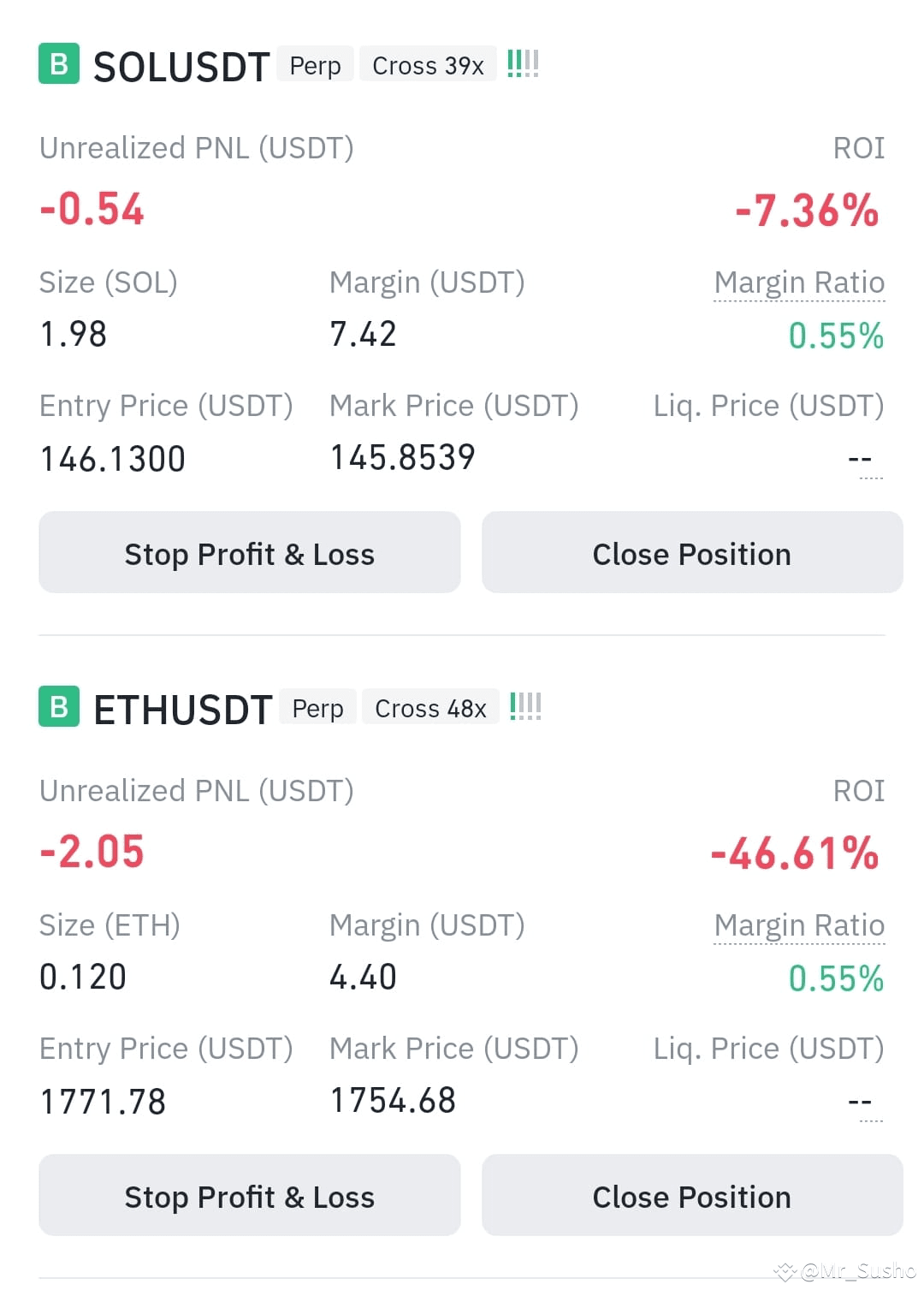Tap the Margin Ratio label under SOLUSDT
924x1290 pixels.
pos(799,282)
